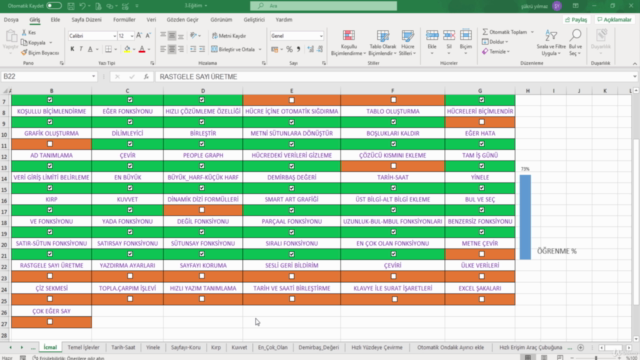Open the Genel number format dropdown
Image resolution: width=640 pixels, height=360 pixels.
point(321,36)
